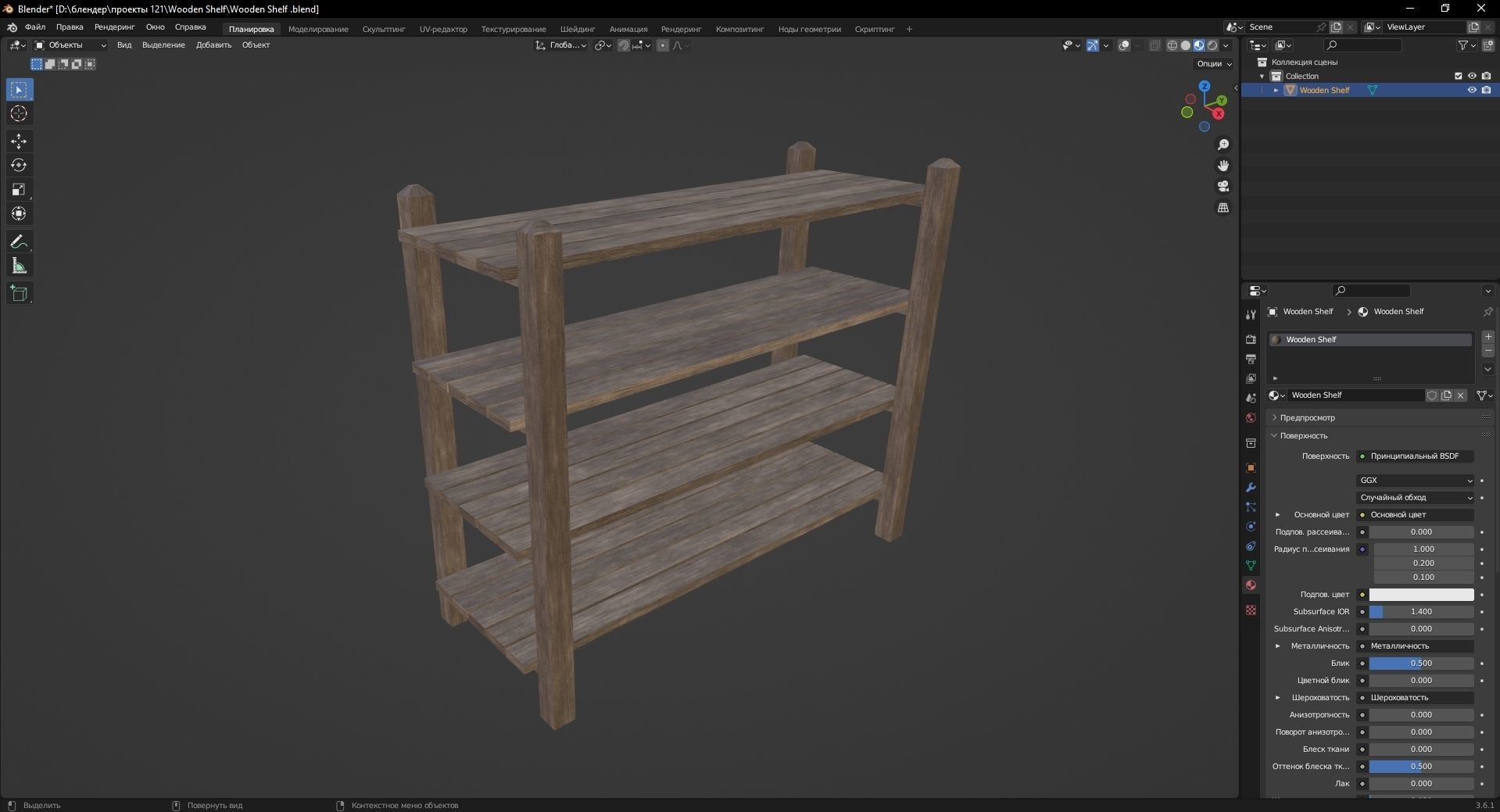Open the Output properties tab
Image resolution: width=1500 pixels, height=812 pixels.
[1251, 359]
